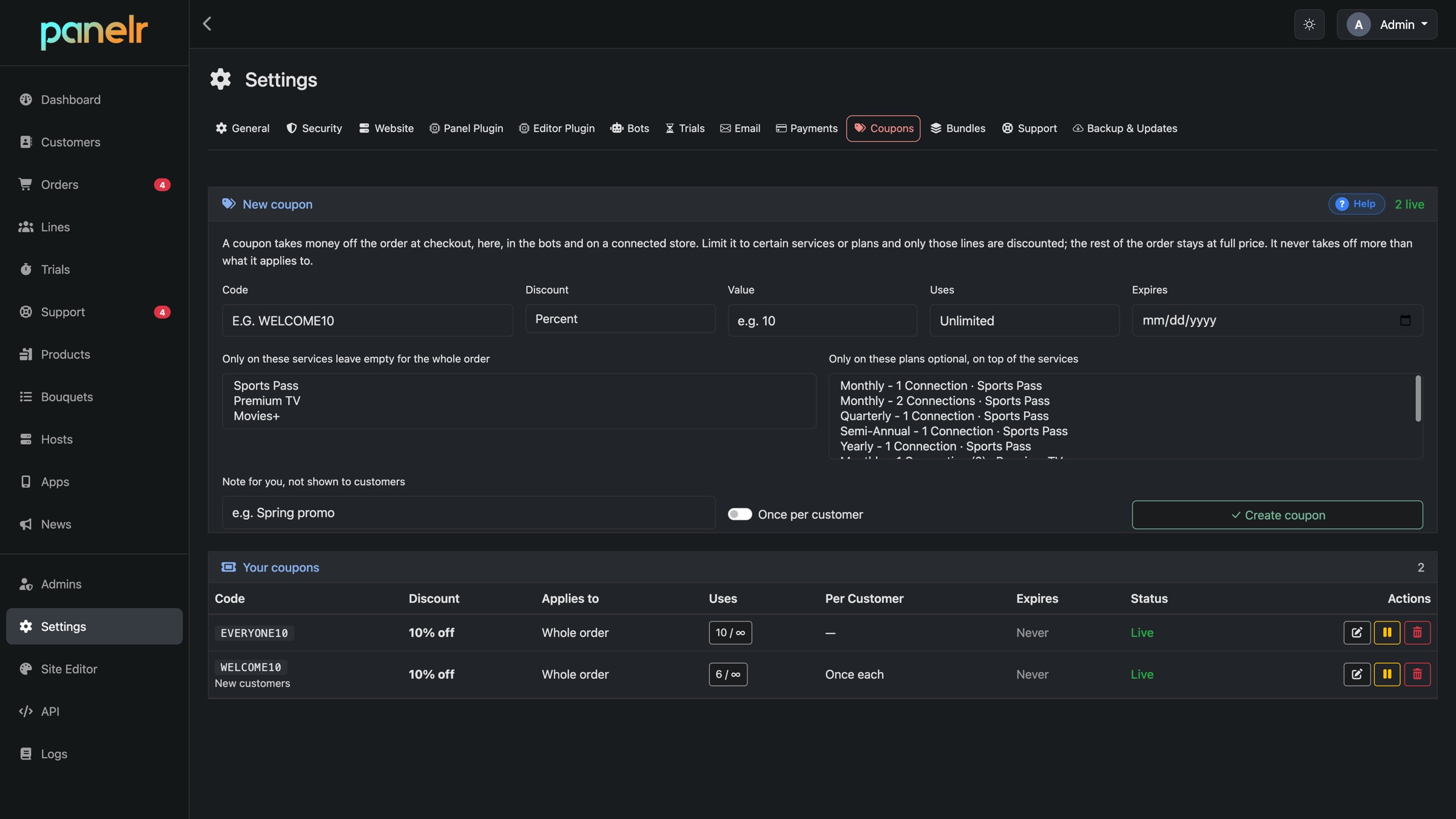Go to Customers in sidebar
Viewport: 1456px width, 819px height.
tap(94, 142)
